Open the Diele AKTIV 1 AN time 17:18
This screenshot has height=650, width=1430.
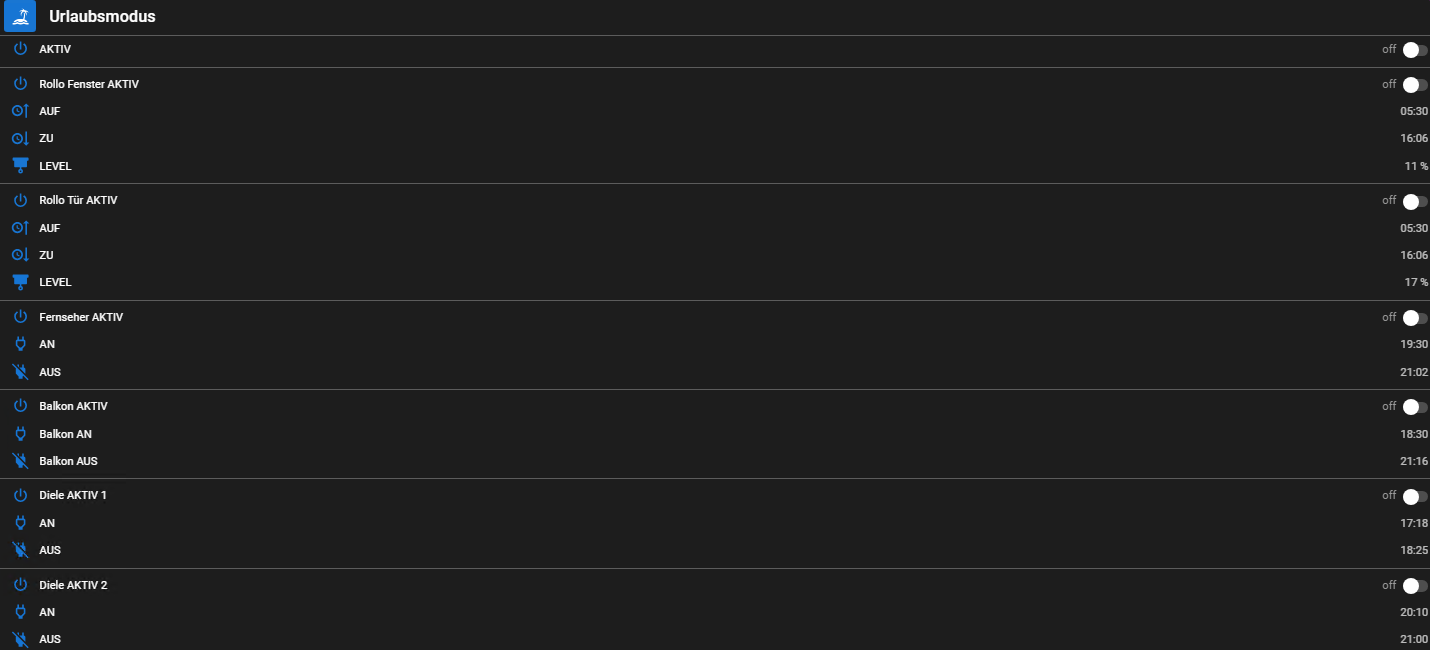point(1413,523)
